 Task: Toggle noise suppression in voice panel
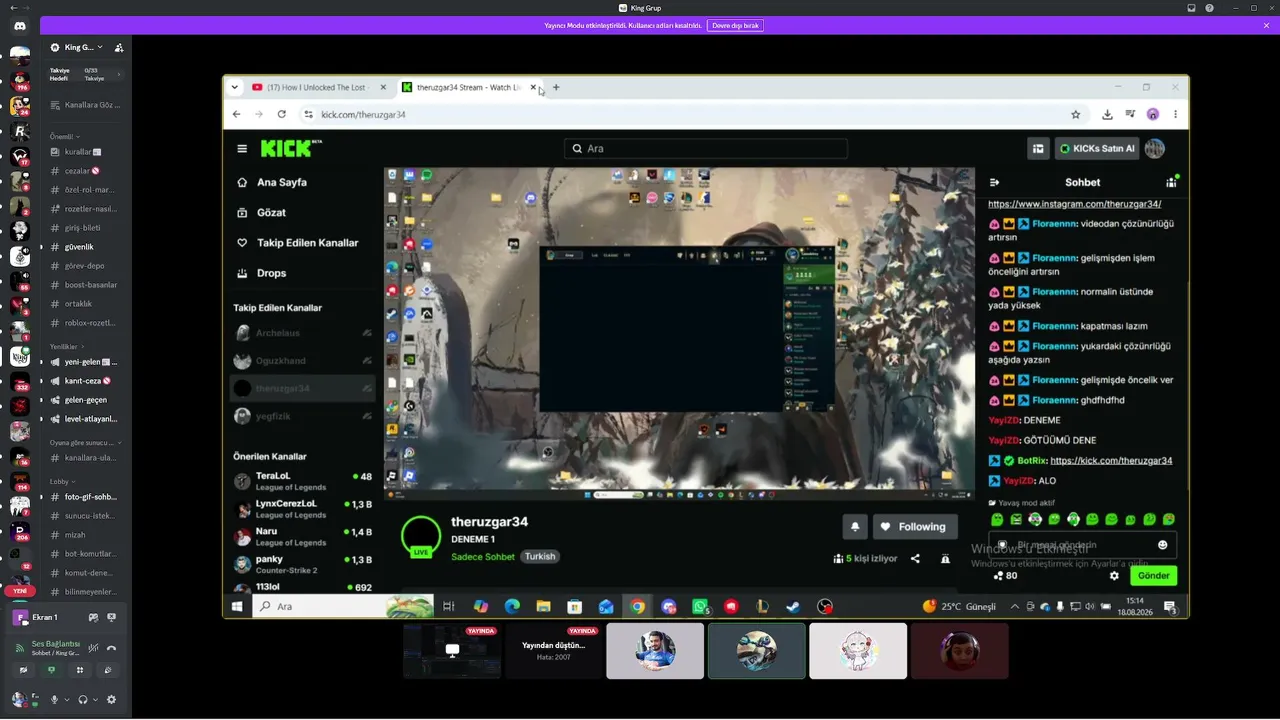point(93,648)
